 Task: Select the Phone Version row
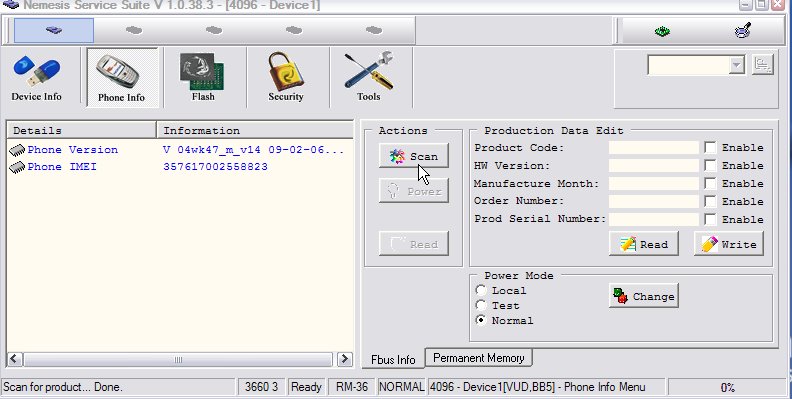180,150
